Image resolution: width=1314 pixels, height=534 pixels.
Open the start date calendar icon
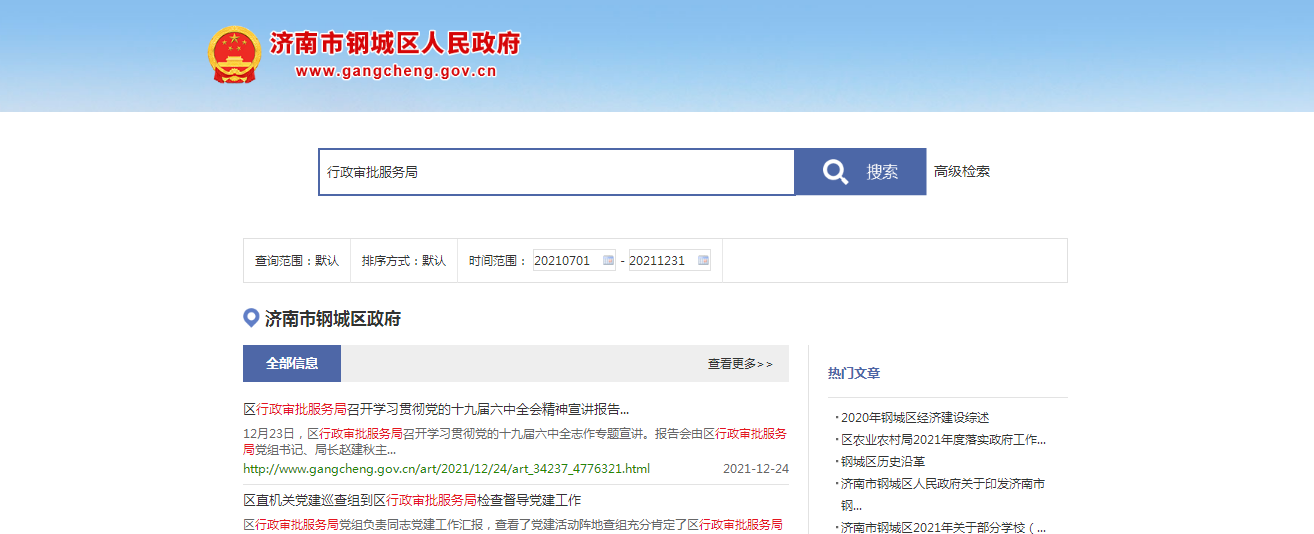(x=608, y=261)
